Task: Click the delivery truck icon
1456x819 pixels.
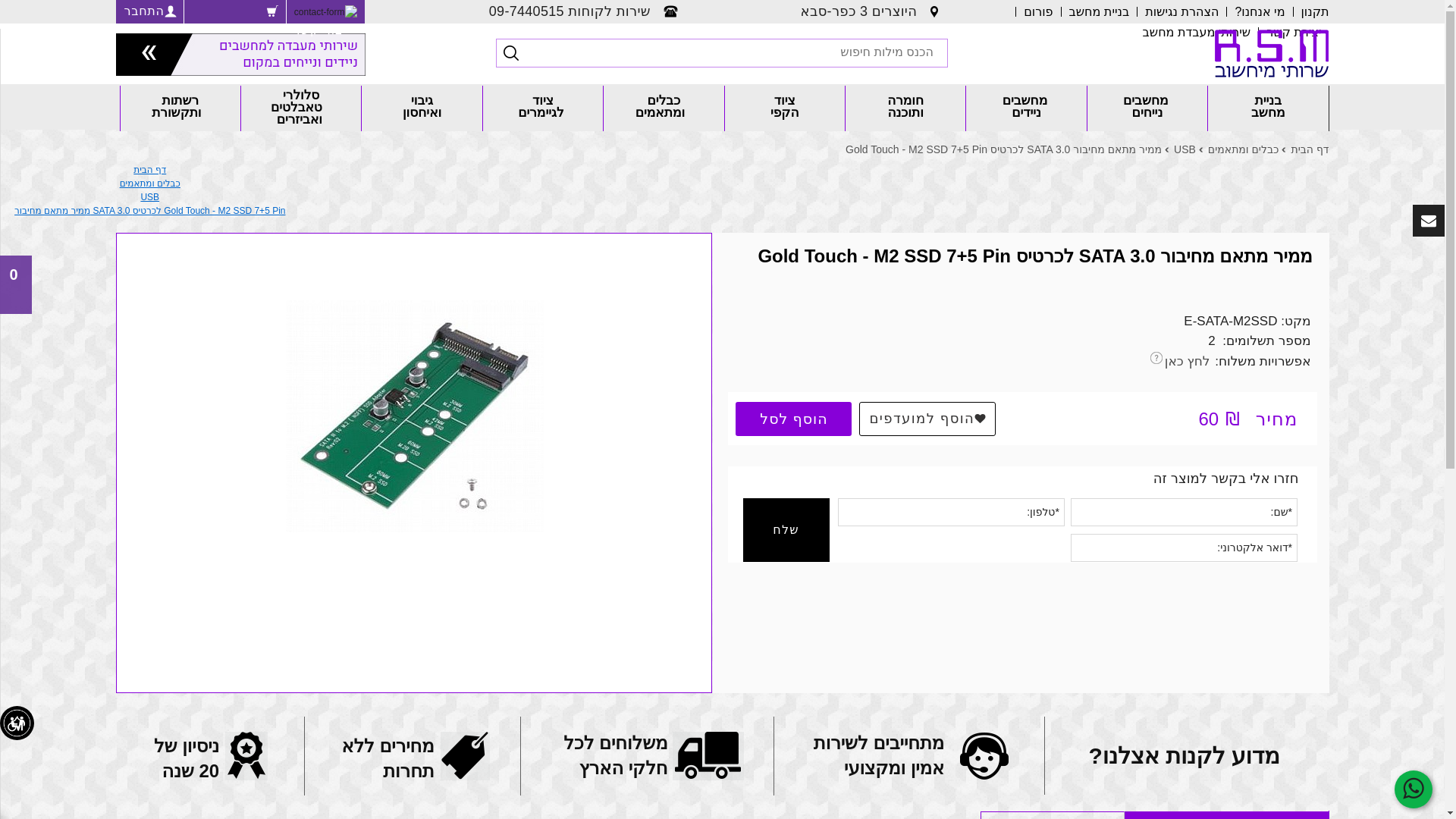Action: click(x=707, y=755)
